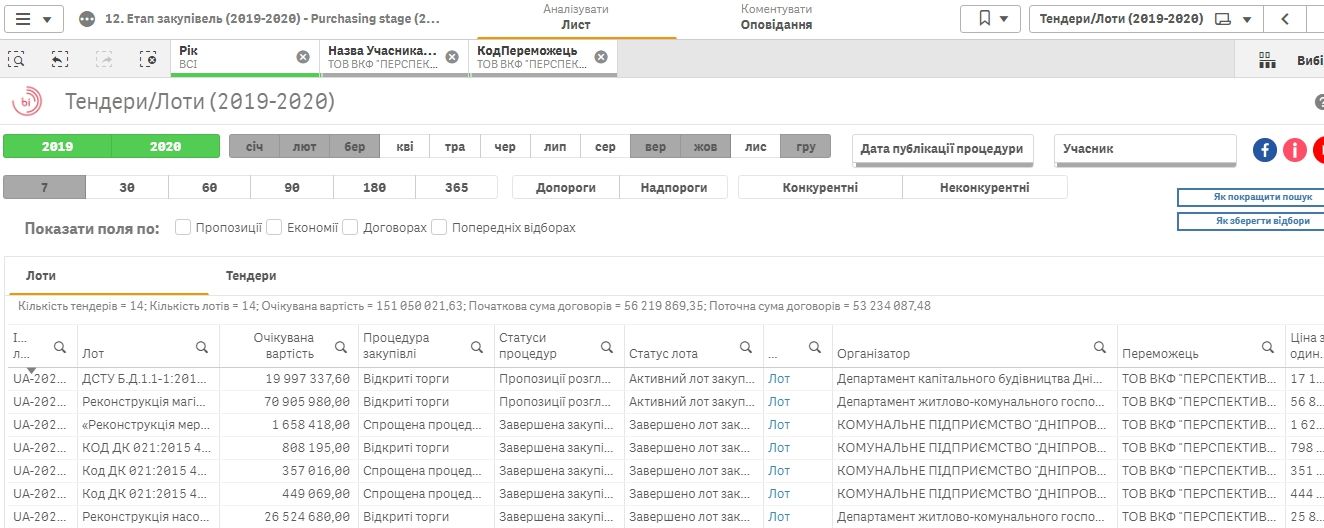Remove the Рік selection chip
The height and width of the screenshot is (528, 1324).
tap(303, 57)
